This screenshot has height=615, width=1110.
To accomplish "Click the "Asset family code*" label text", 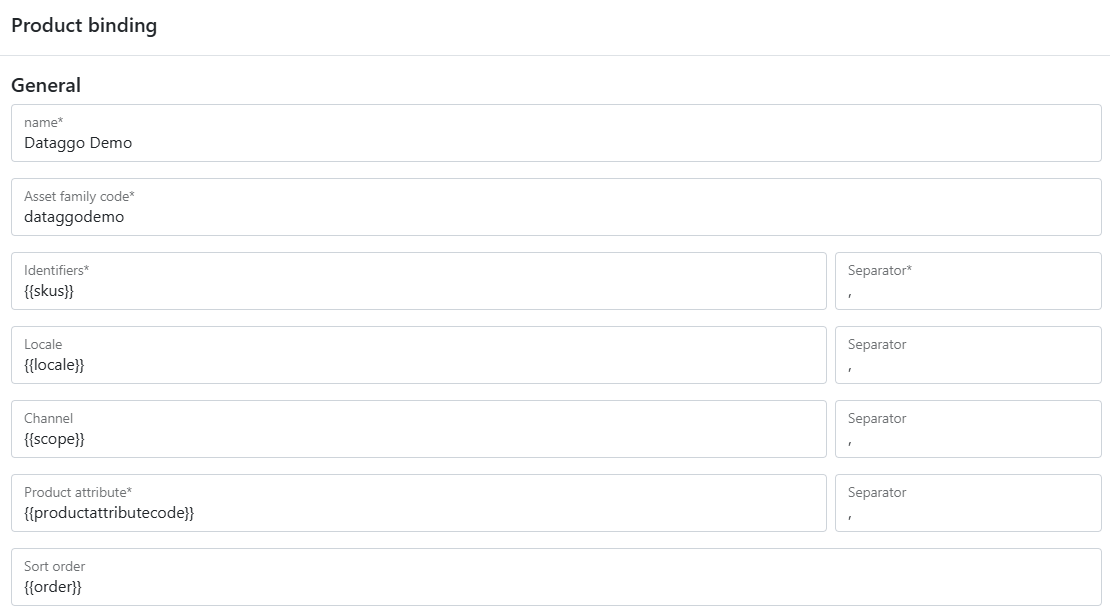I will pyautogui.click(x=79, y=196).
